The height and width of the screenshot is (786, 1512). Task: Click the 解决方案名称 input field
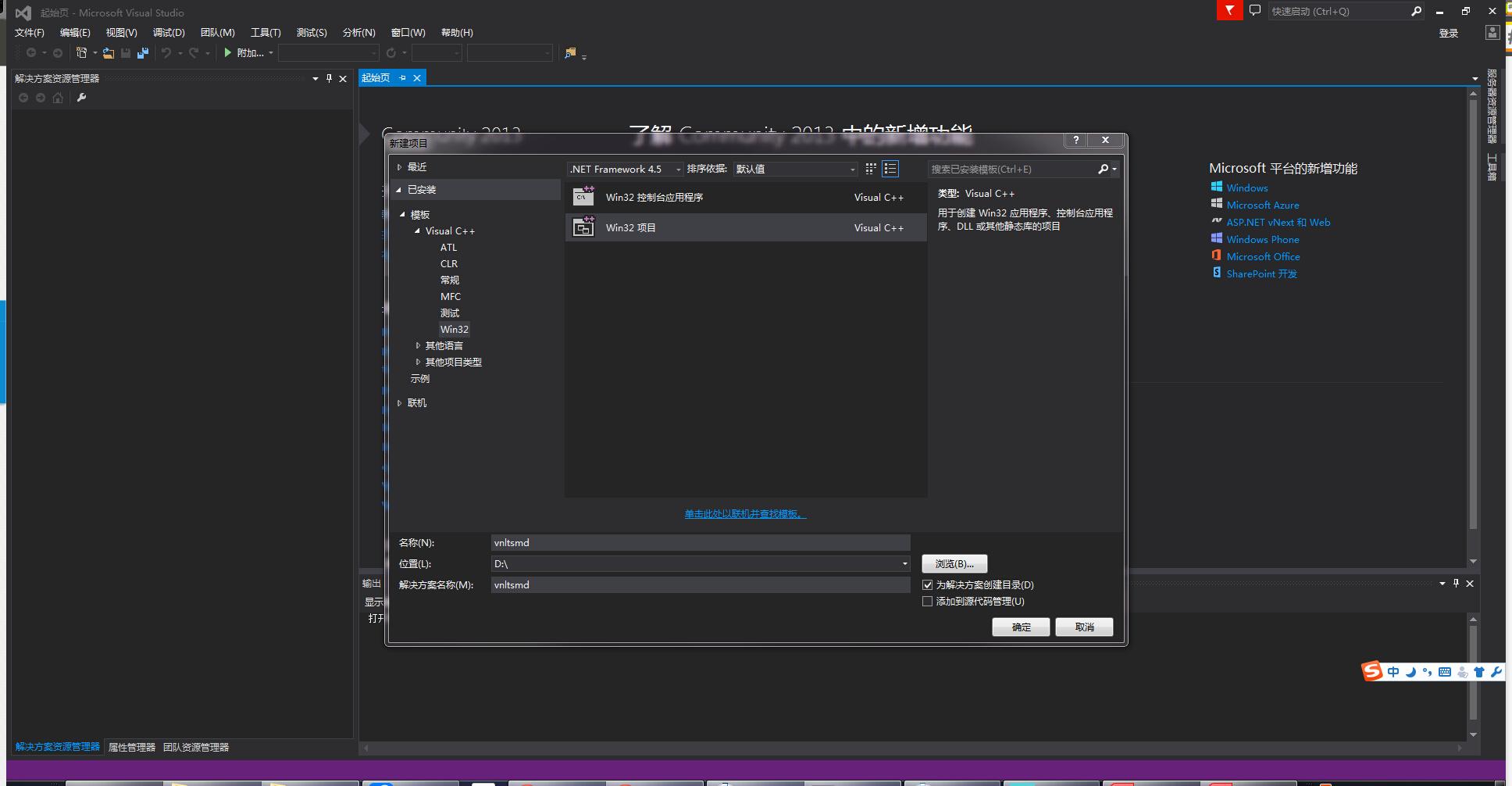pos(701,584)
